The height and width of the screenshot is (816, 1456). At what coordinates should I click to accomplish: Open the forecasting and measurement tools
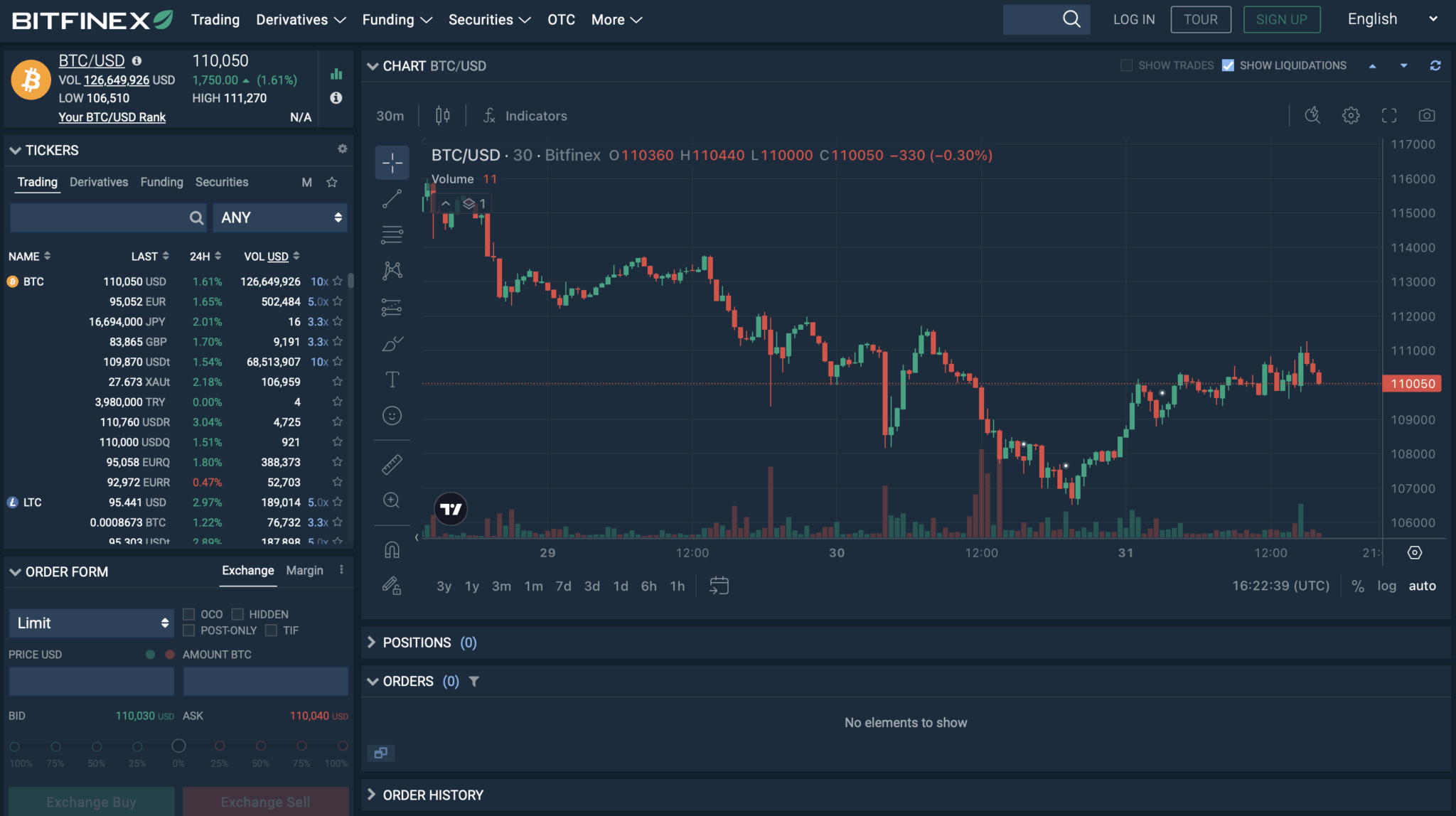click(x=392, y=307)
